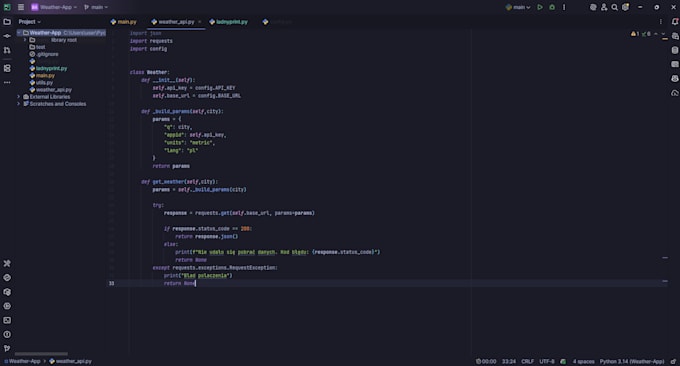This screenshot has height=366, width=680.
Task: Open Python 3.14 interpreter selector
Action: point(631,362)
